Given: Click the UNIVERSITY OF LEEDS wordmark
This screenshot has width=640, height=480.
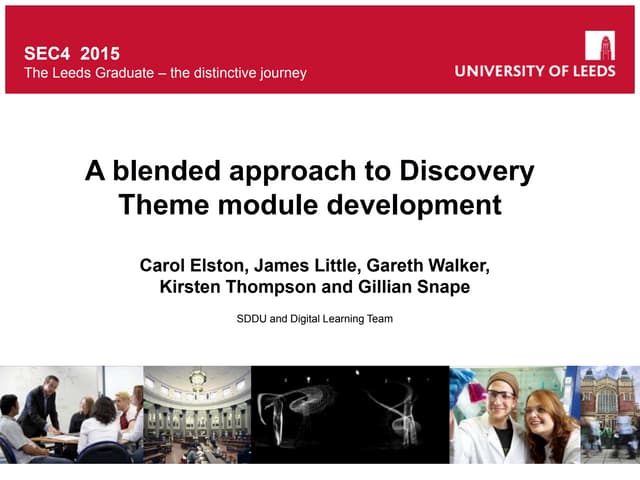Looking at the screenshot, I should (535, 71).
